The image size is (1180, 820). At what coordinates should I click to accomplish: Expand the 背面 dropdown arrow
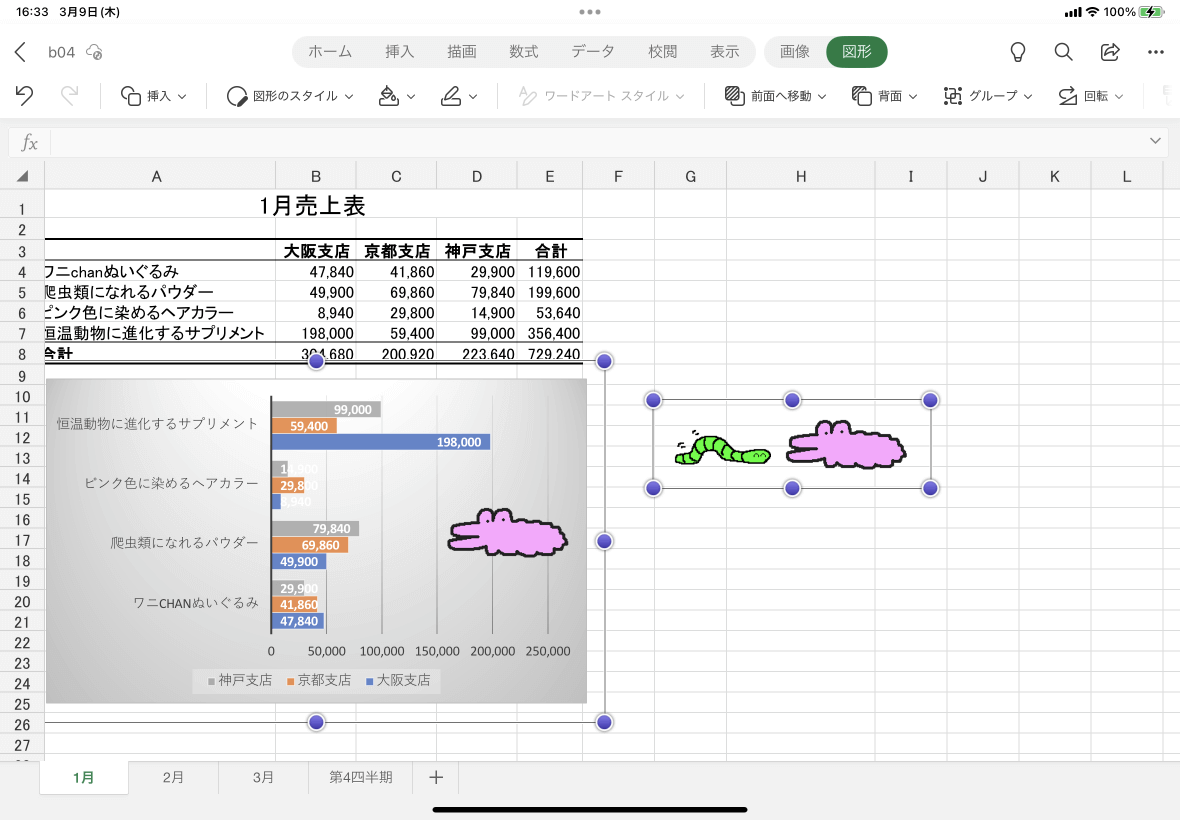point(913,96)
